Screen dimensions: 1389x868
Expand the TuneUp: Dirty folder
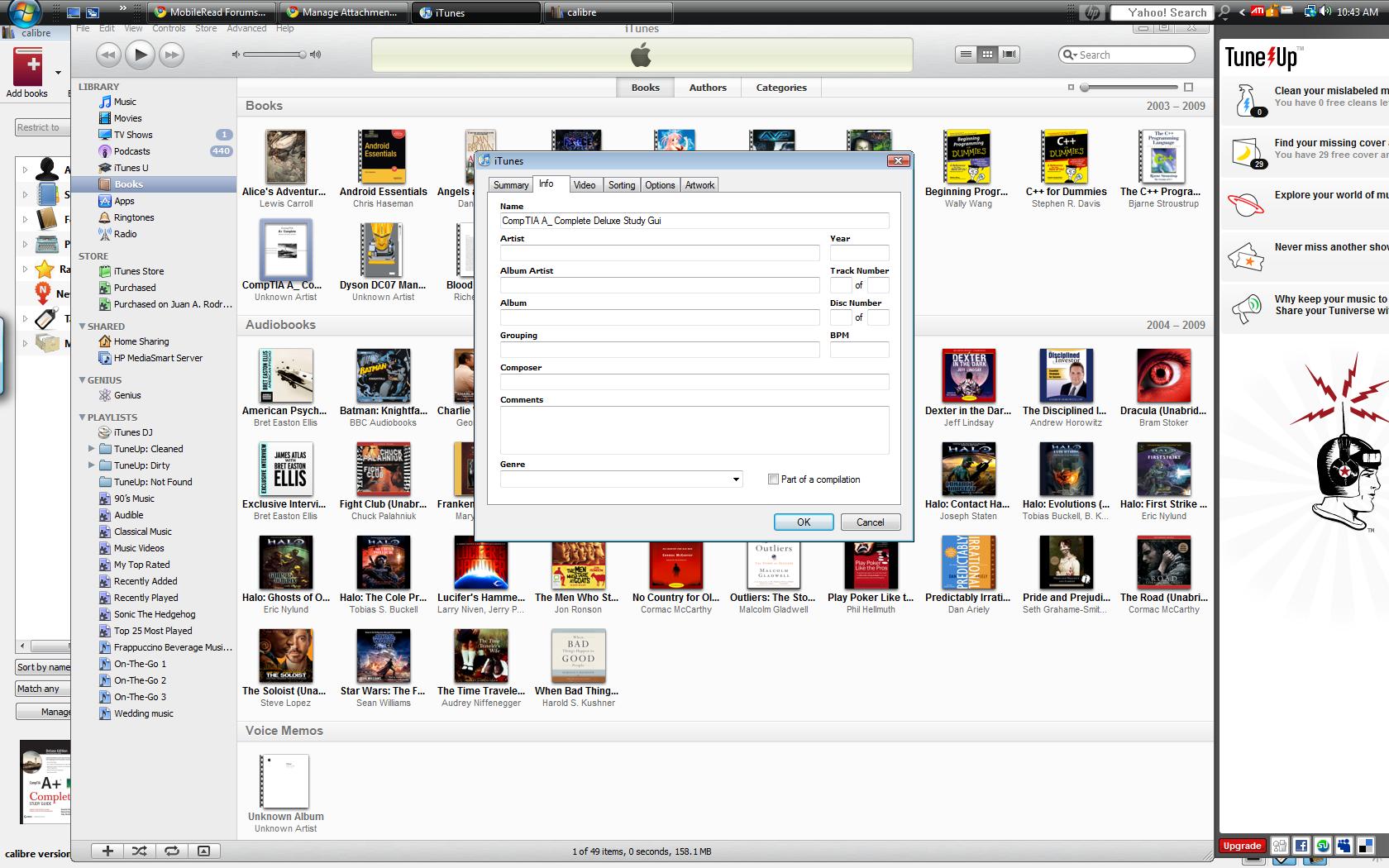point(91,465)
